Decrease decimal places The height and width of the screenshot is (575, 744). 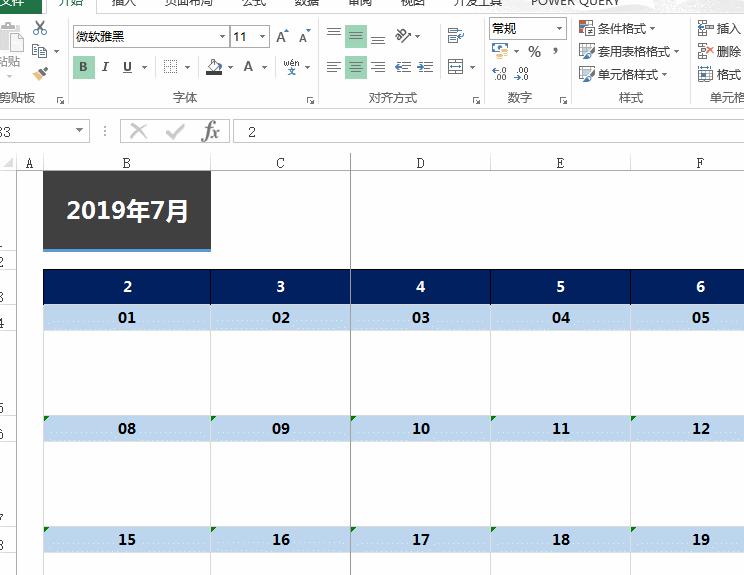click(521, 74)
